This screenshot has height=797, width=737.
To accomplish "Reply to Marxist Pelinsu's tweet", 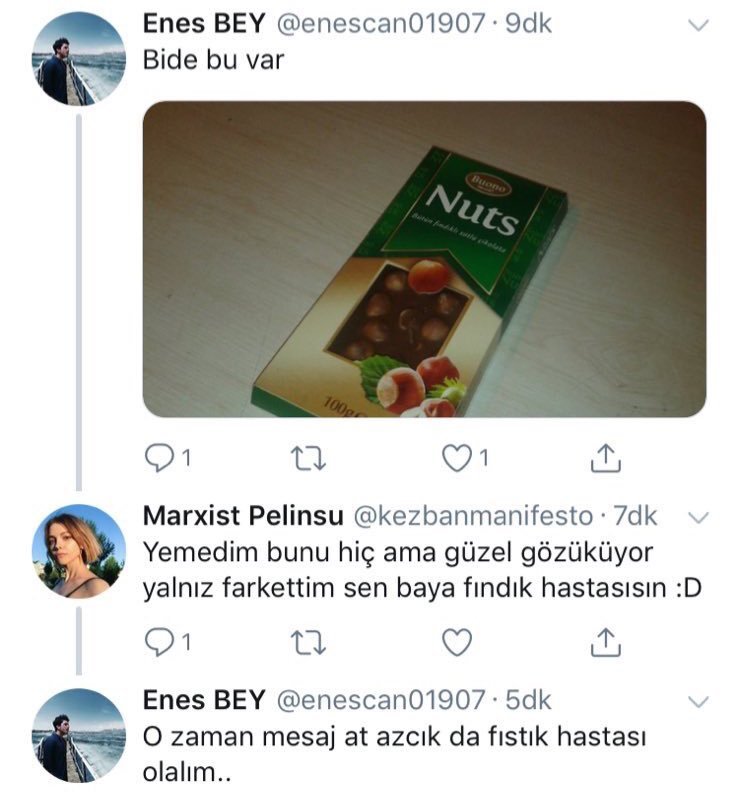I will 160,641.
